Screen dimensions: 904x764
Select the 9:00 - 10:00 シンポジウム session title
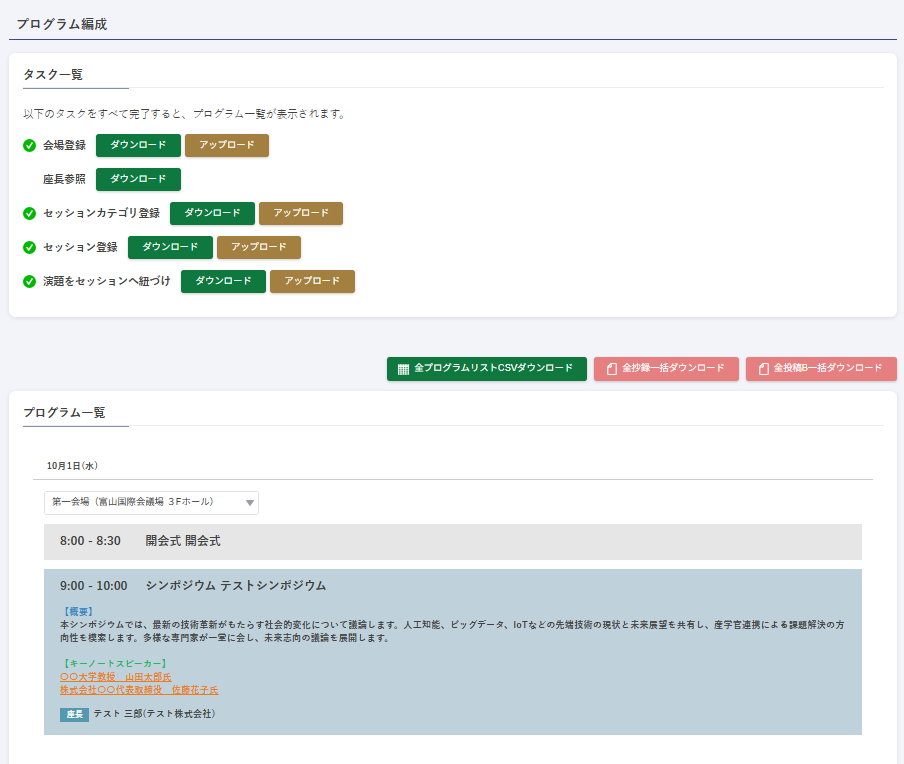(x=235, y=585)
